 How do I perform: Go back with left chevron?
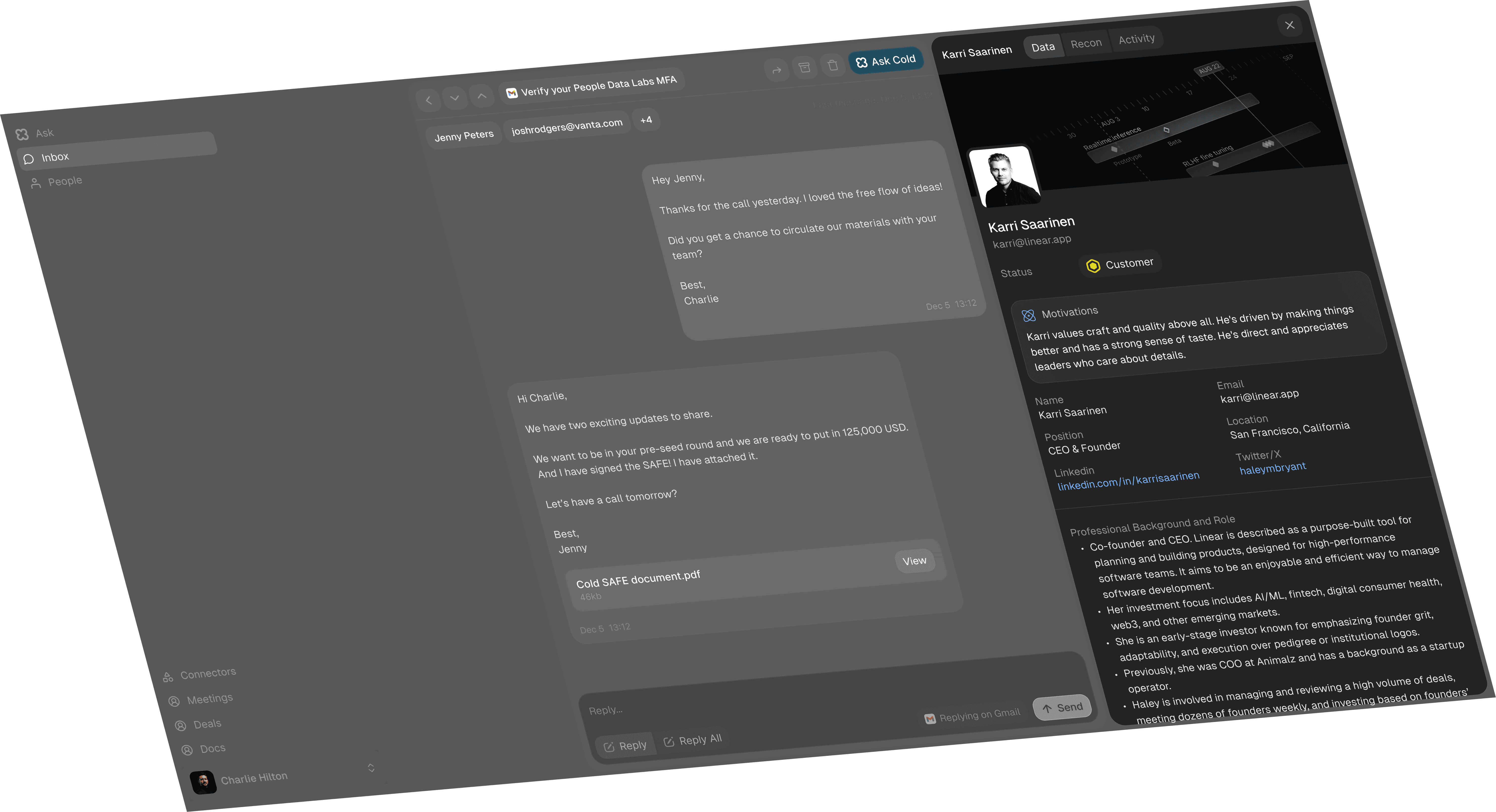point(429,100)
